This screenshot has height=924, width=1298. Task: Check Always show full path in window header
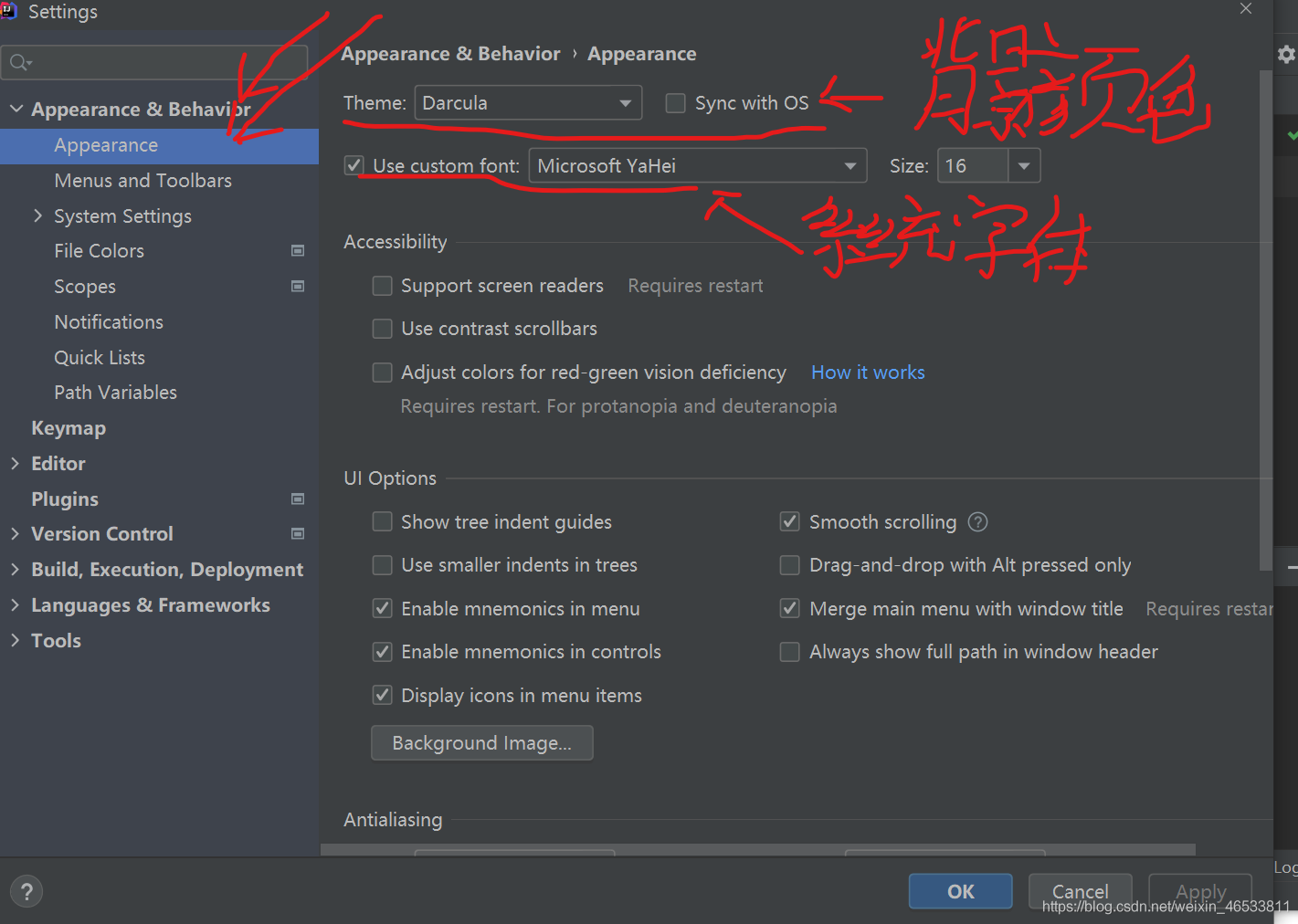790,652
